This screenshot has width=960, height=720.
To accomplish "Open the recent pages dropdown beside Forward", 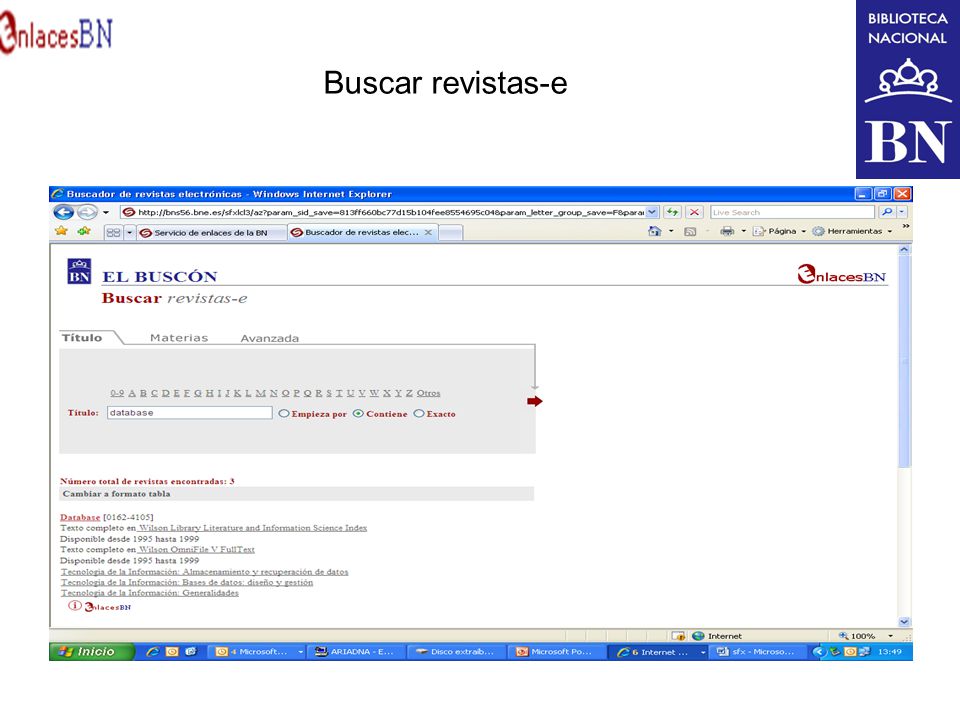I will [x=106, y=212].
